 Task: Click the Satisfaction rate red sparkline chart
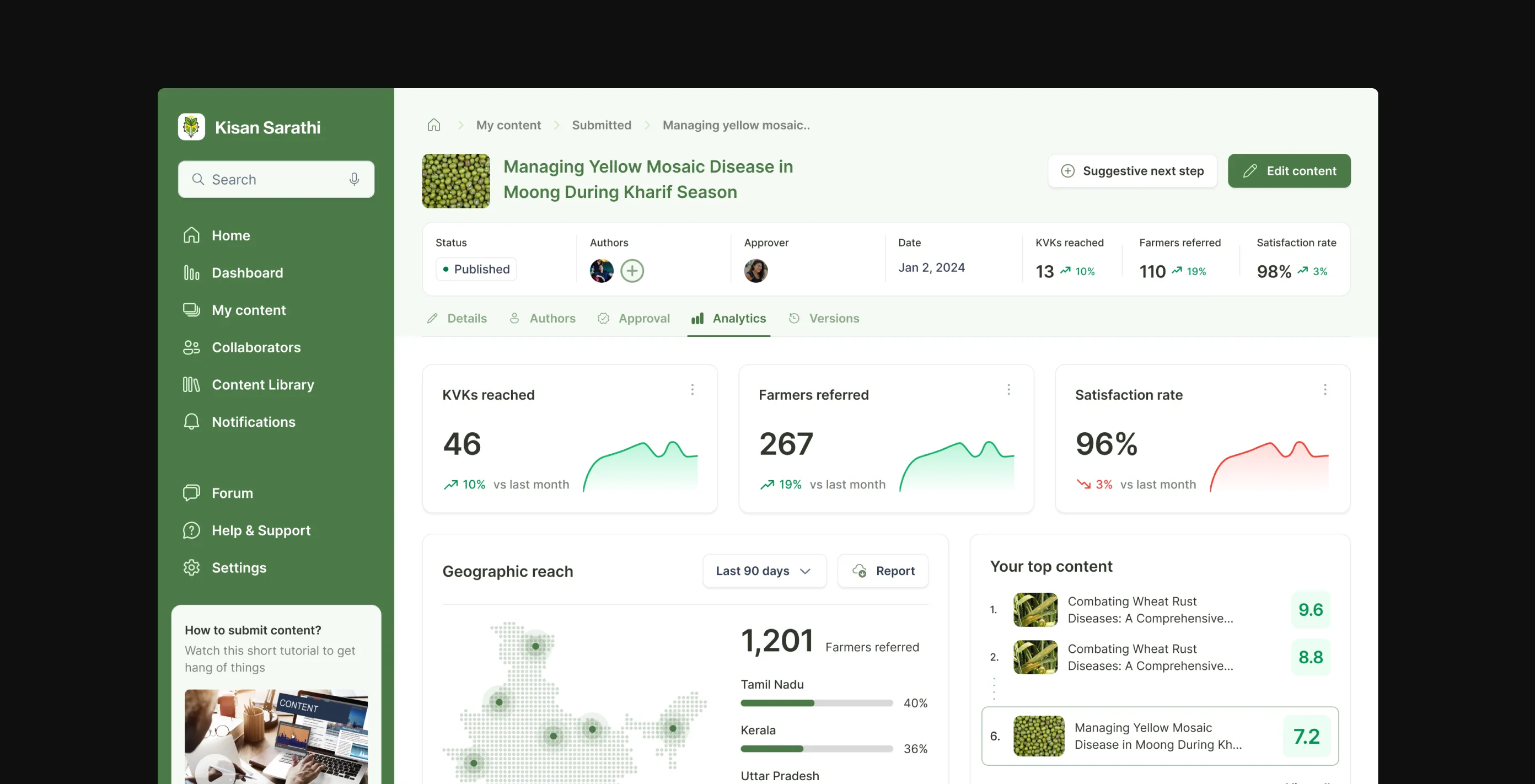coord(1269,466)
